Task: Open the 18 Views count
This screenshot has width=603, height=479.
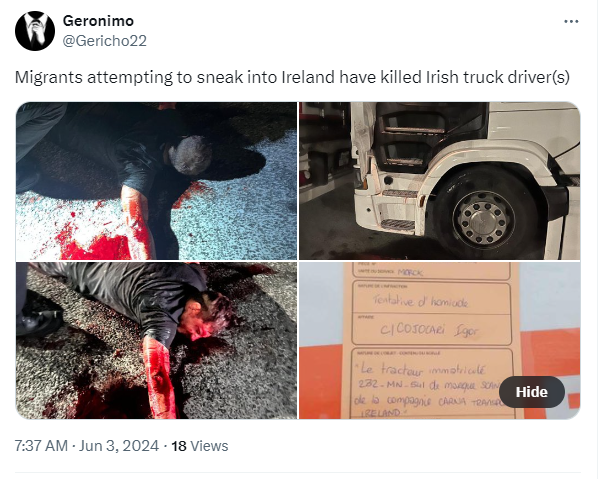Action: pos(200,446)
